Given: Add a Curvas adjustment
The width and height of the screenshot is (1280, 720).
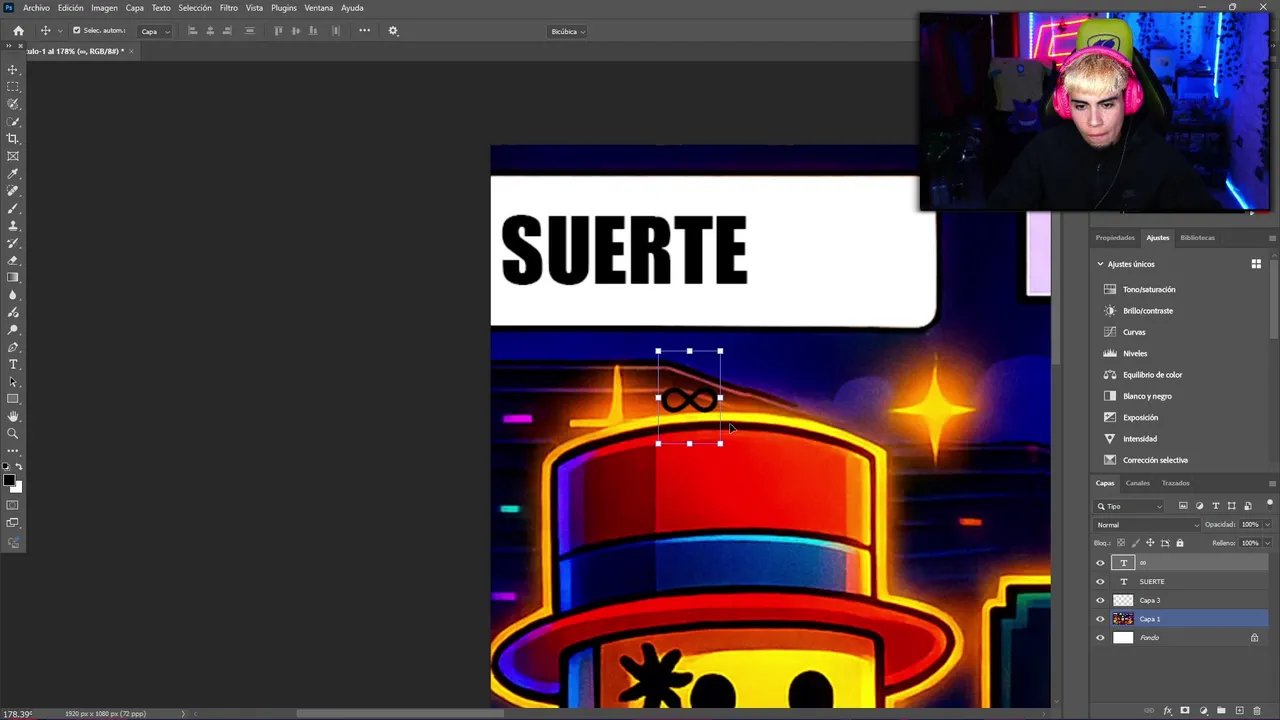Looking at the screenshot, I should 1134,332.
